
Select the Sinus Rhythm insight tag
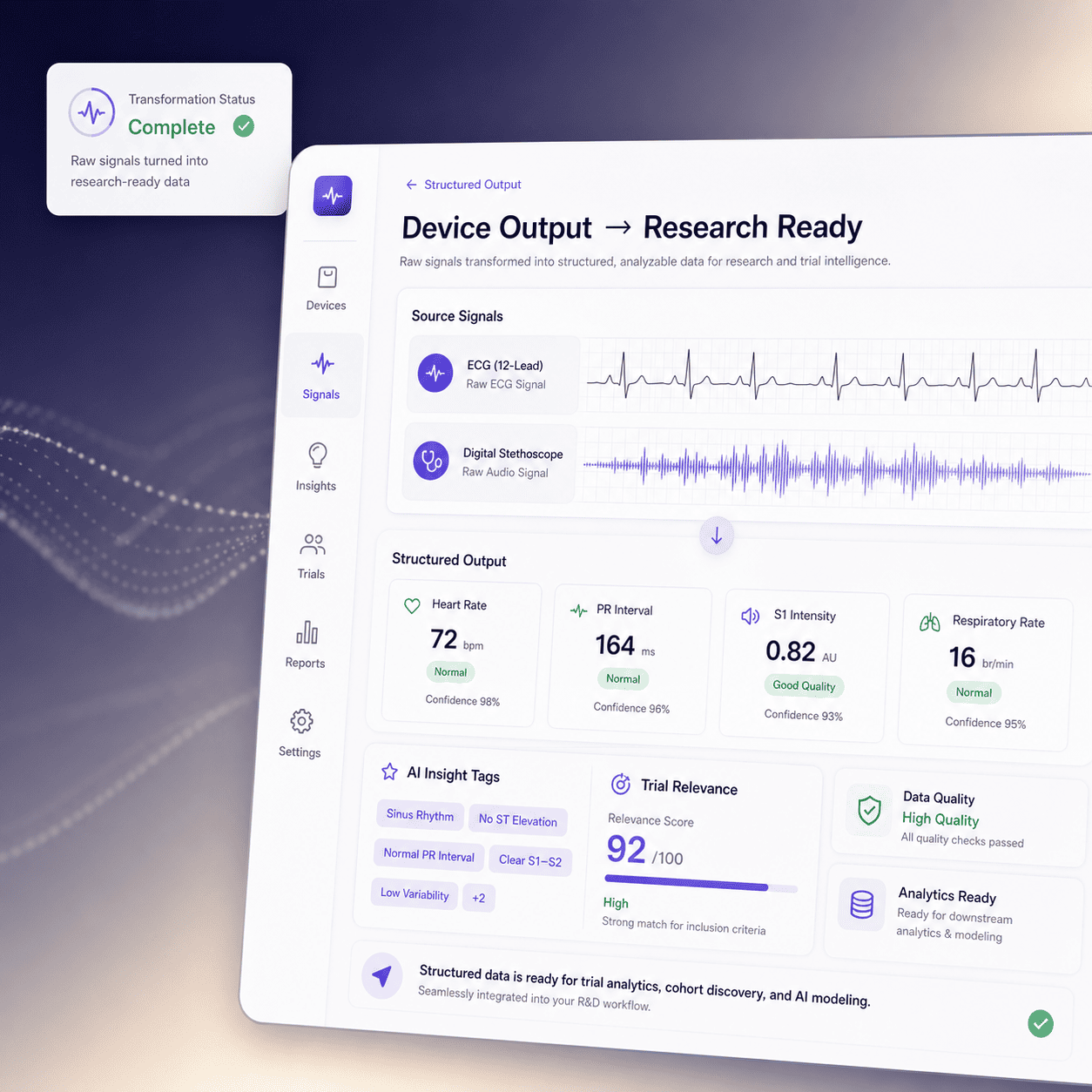[x=420, y=815]
